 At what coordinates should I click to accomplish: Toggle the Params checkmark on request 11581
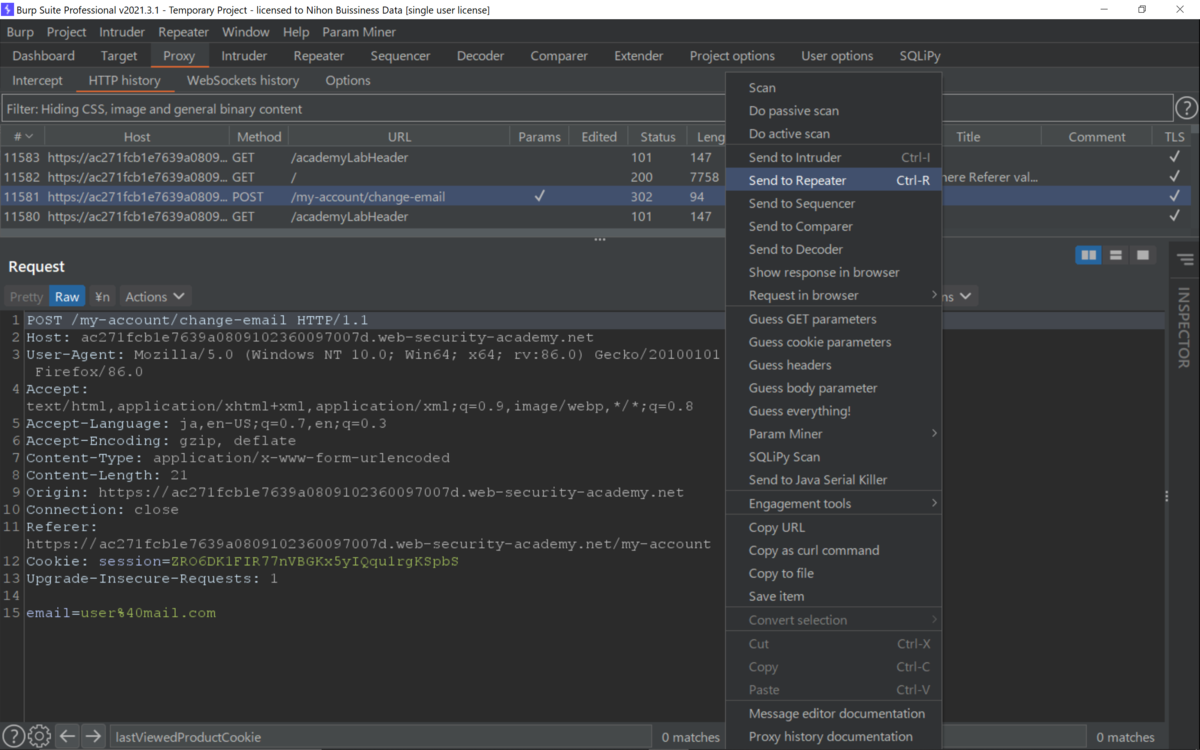[539, 197]
